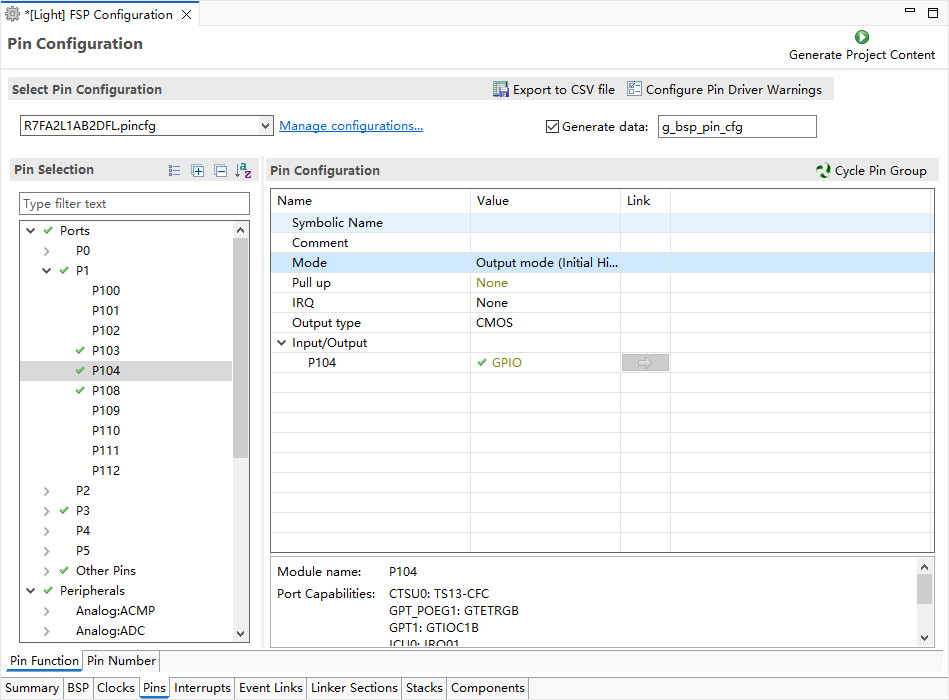This screenshot has height=700, width=949.
Task: Focus the Type filter text field
Action: 134,204
